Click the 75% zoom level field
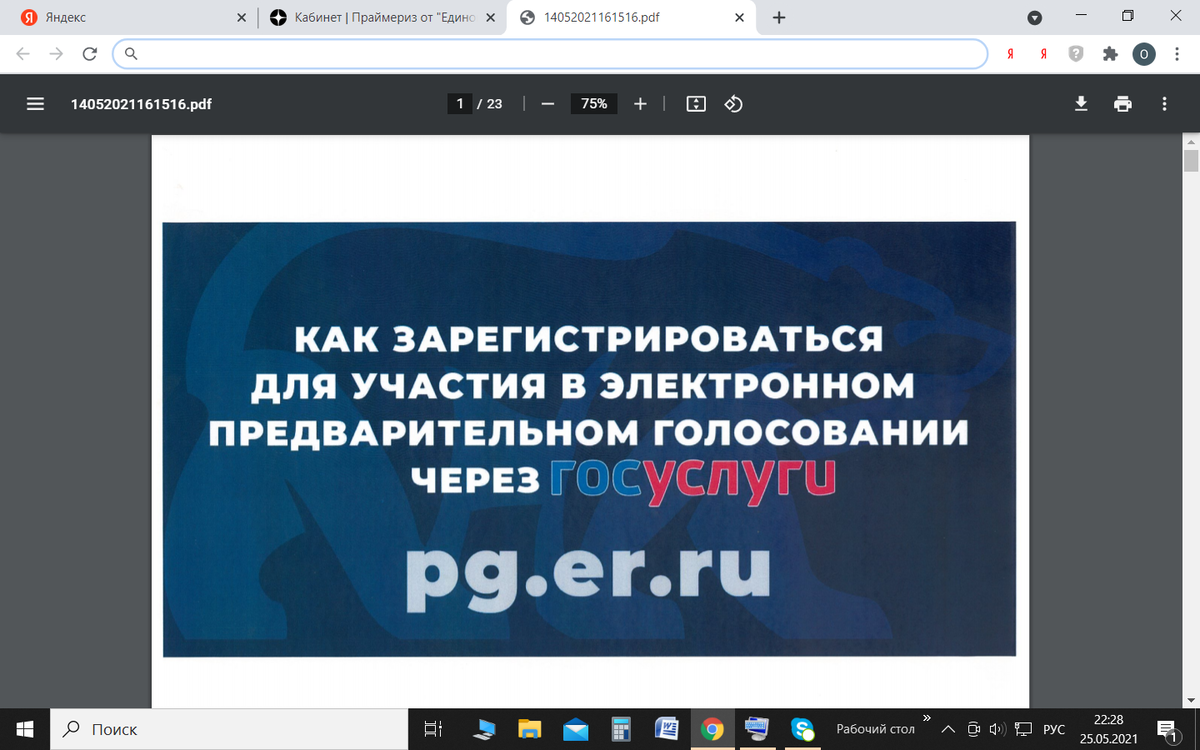Viewport: 1200px width, 750px height. (594, 103)
